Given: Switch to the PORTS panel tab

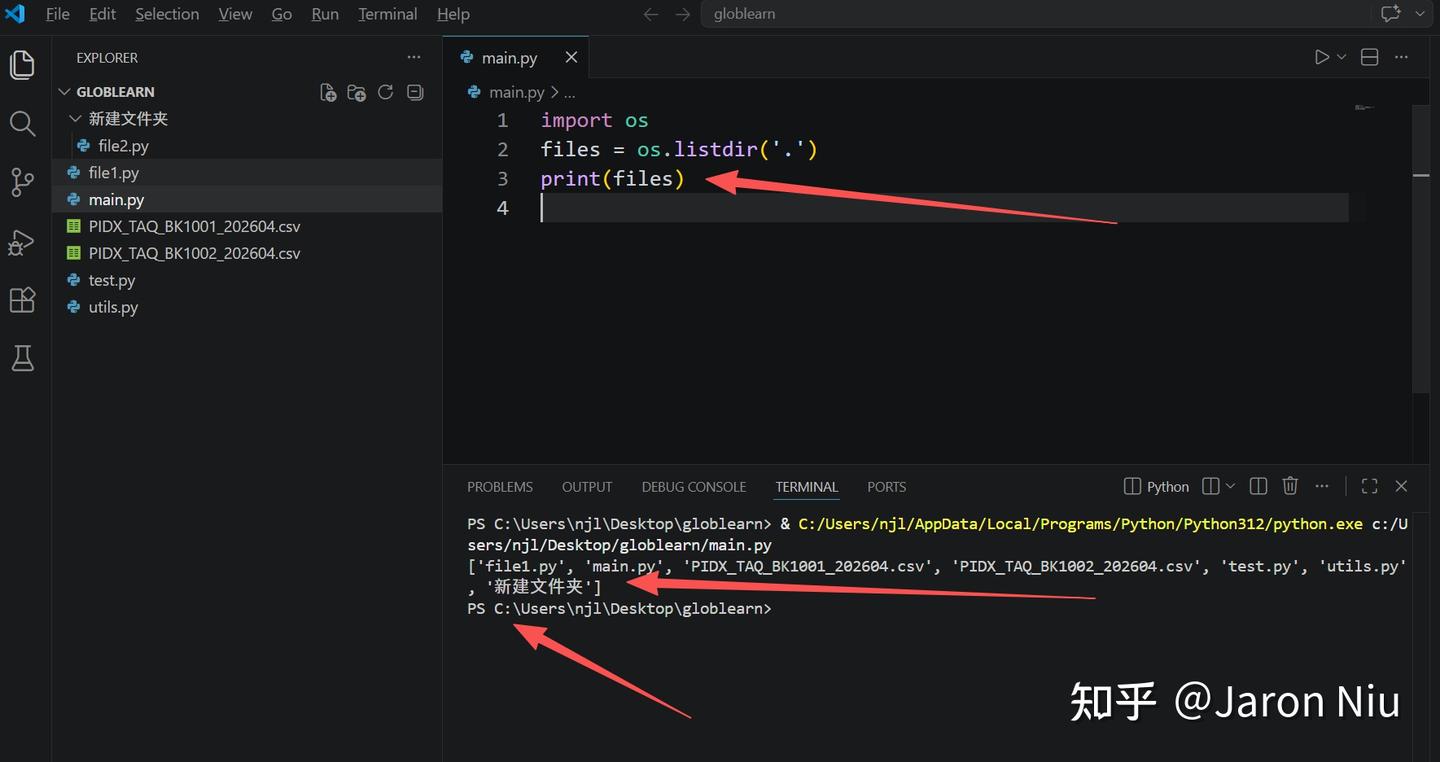Looking at the screenshot, I should coord(886,487).
